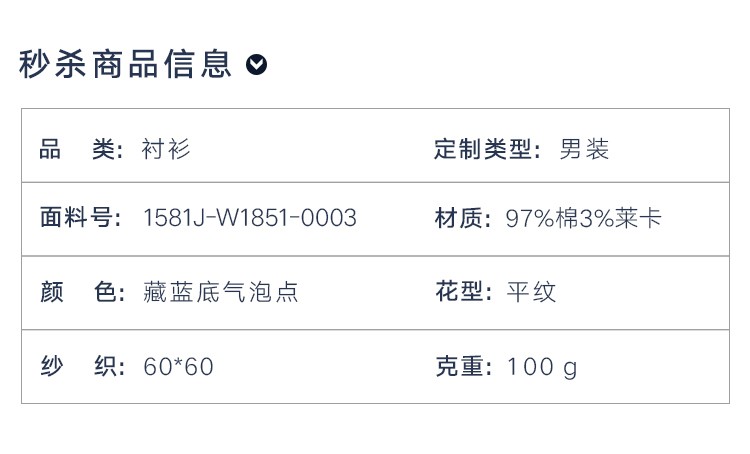Select the 定制类型 label
This screenshot has width=750, height=454.
[487, 149]
